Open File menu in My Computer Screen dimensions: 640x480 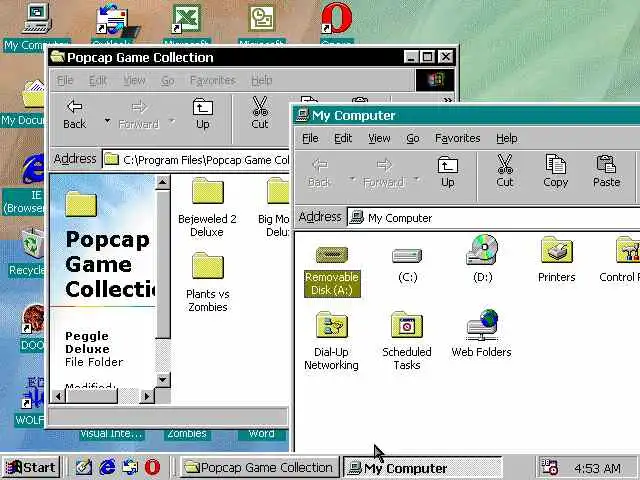tap(310, 138)
